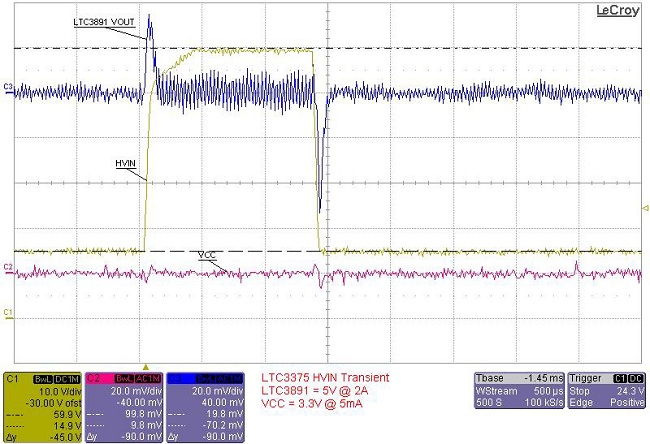Click the BwL badge in the C1 descriptor
Screen dimensions: 650x444
pos(43,379)
